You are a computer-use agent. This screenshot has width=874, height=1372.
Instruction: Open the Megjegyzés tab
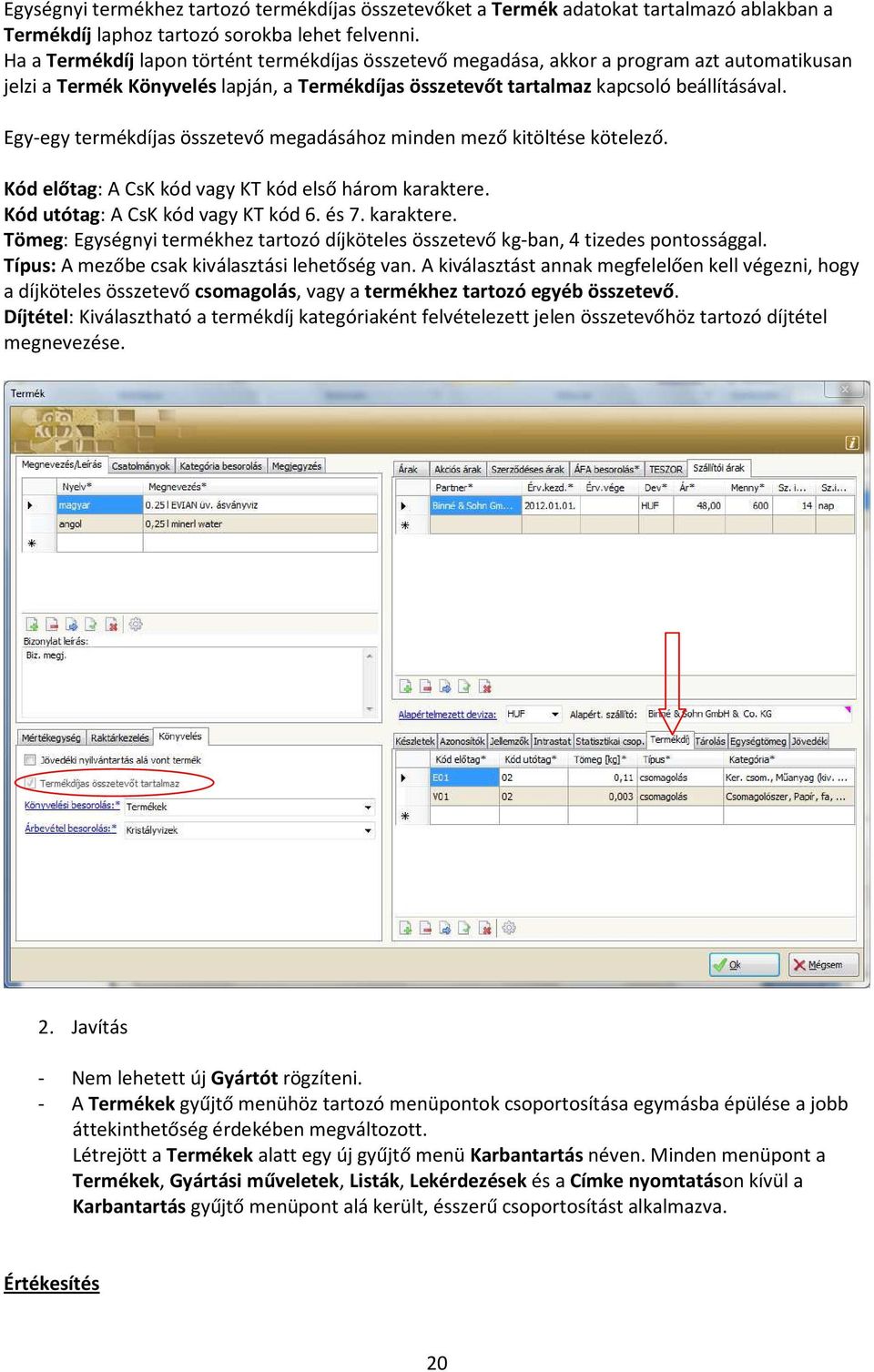pos(296,466)
